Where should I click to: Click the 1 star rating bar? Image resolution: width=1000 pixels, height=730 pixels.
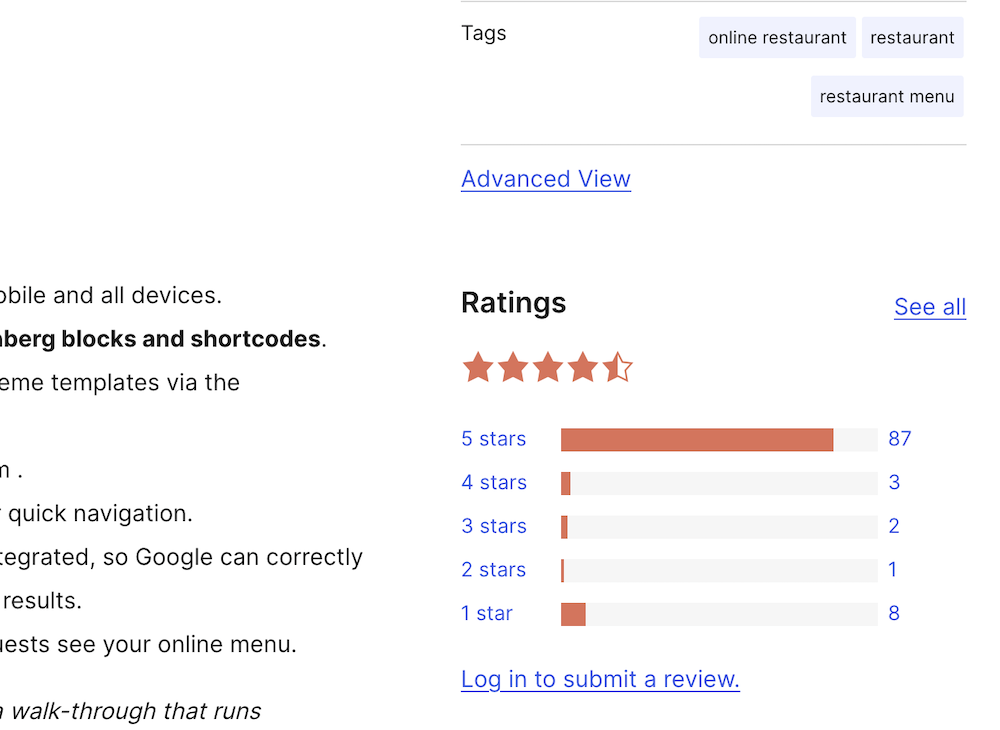pos(719,614)
